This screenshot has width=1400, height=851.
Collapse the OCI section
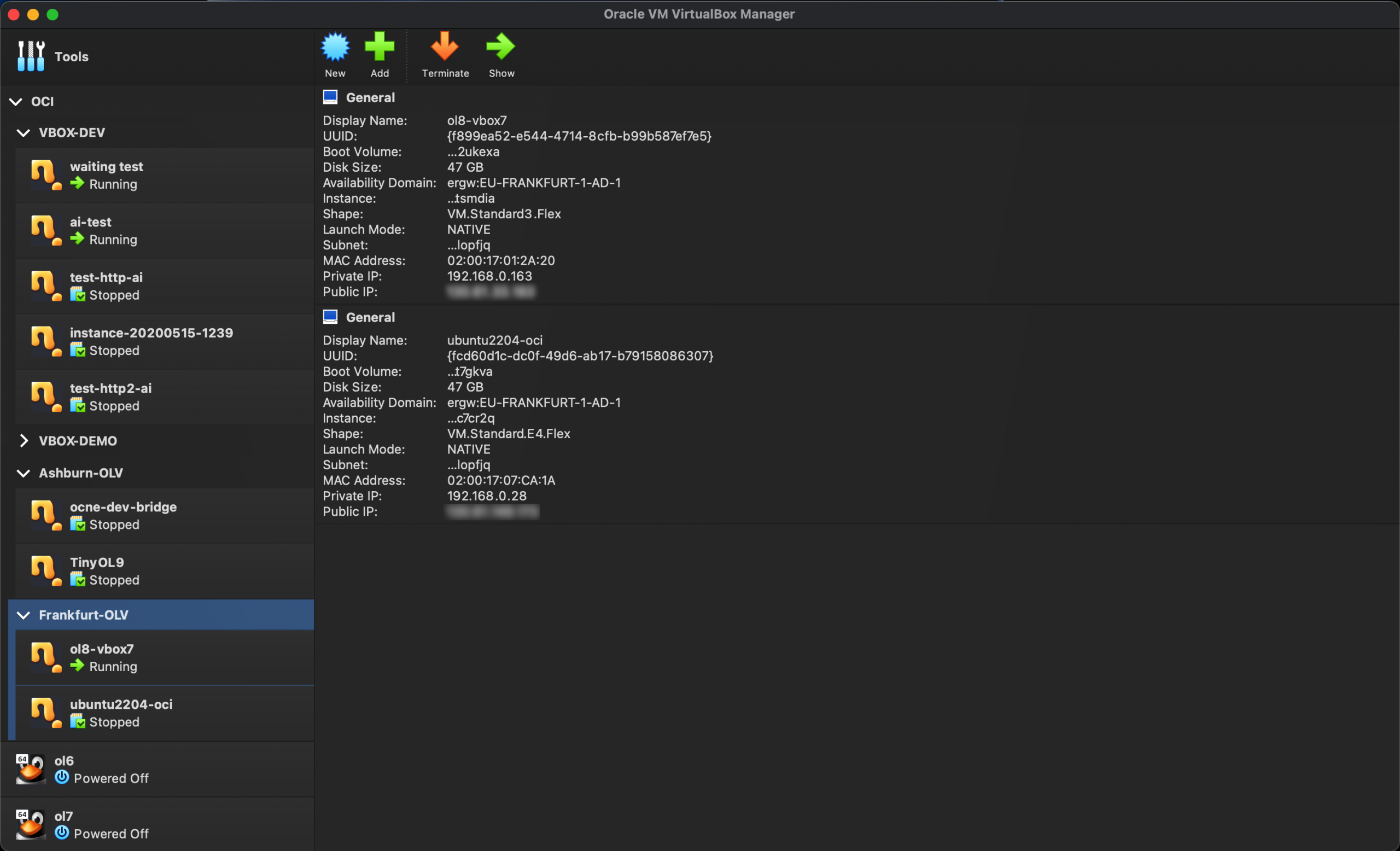(15, 101)
